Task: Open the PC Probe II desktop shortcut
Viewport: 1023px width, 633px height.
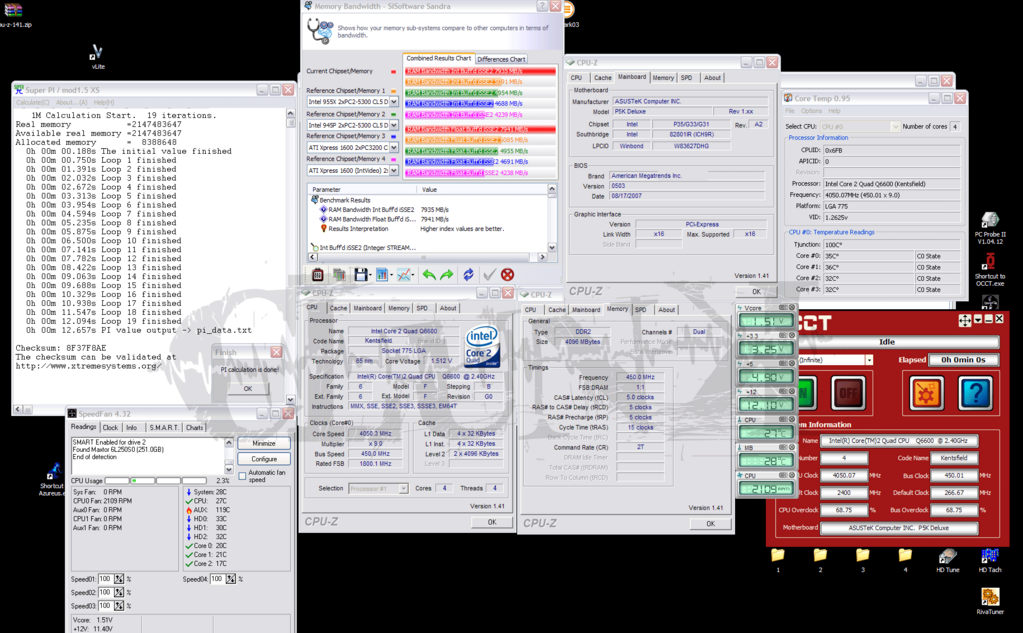Action: click(990, 228)
